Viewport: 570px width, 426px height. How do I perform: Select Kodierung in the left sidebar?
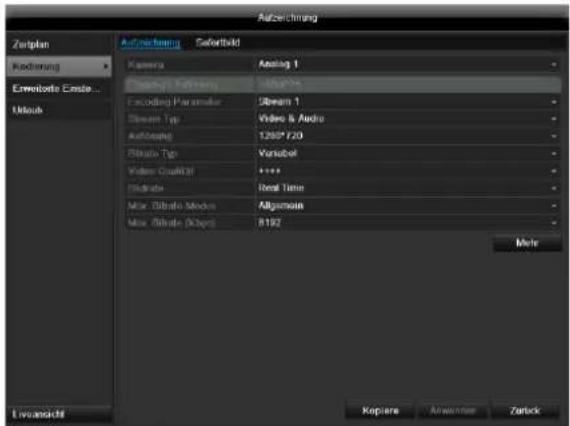59,67
